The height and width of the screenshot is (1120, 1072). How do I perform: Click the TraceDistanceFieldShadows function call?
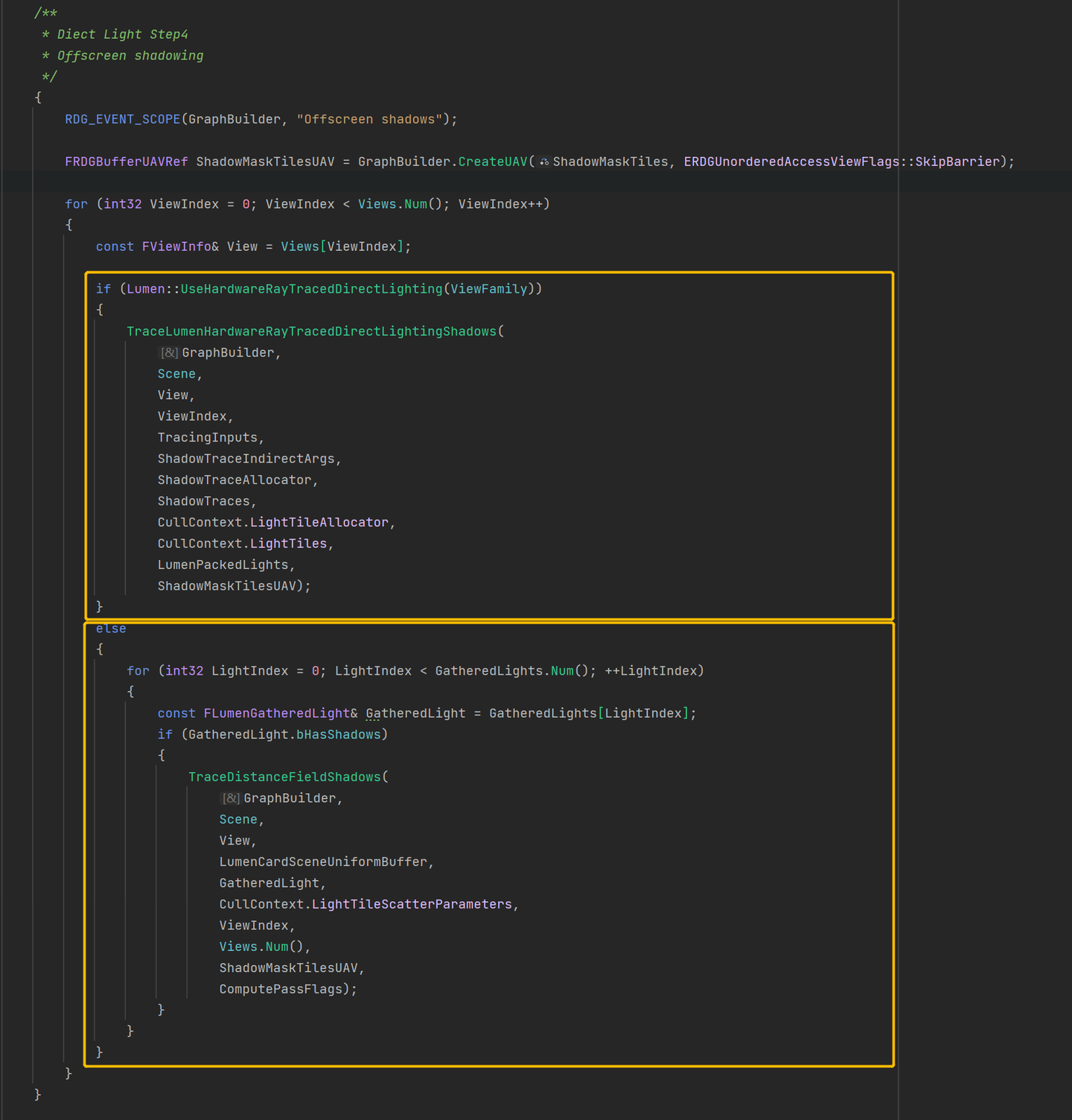click(x=284, y=777)
